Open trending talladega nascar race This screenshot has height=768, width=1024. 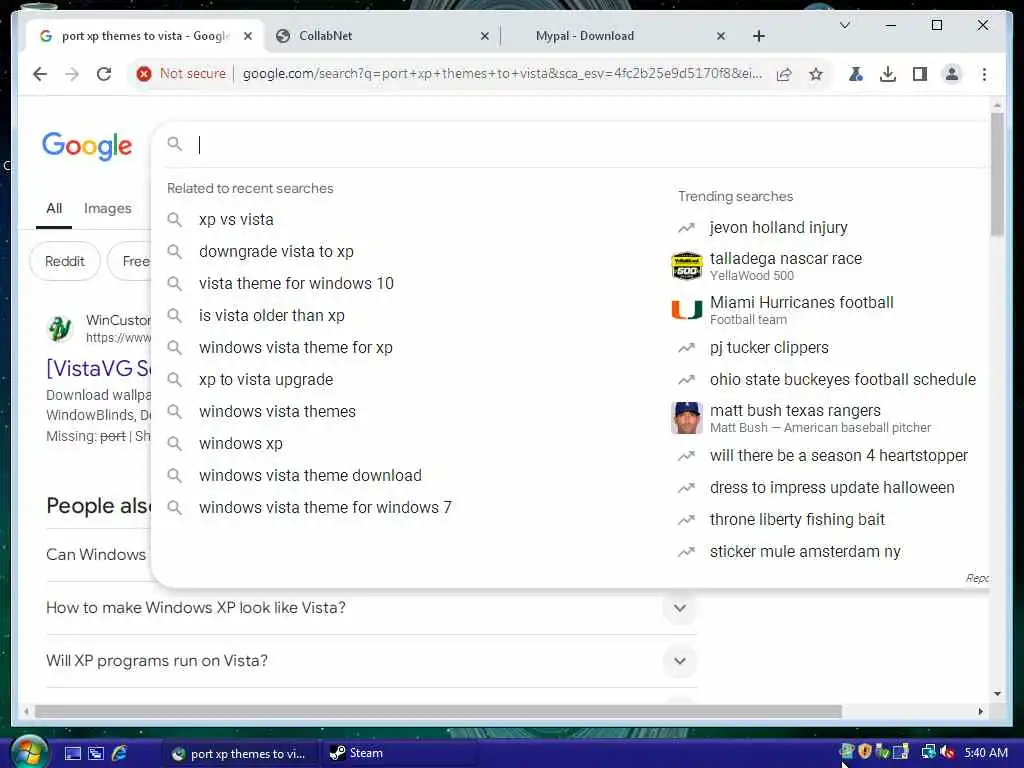786,259
